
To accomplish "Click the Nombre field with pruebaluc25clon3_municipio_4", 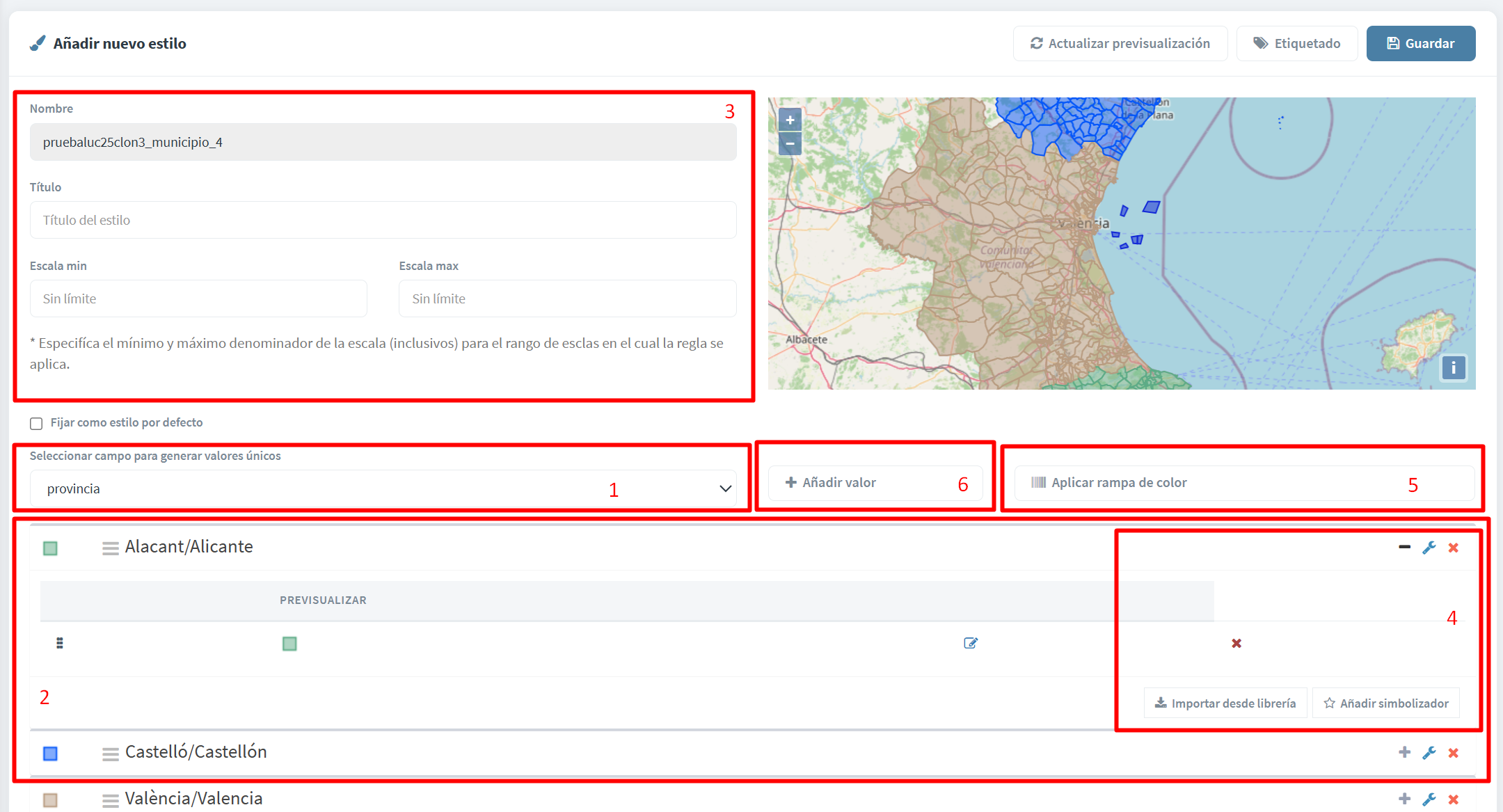I will point(383,142).
